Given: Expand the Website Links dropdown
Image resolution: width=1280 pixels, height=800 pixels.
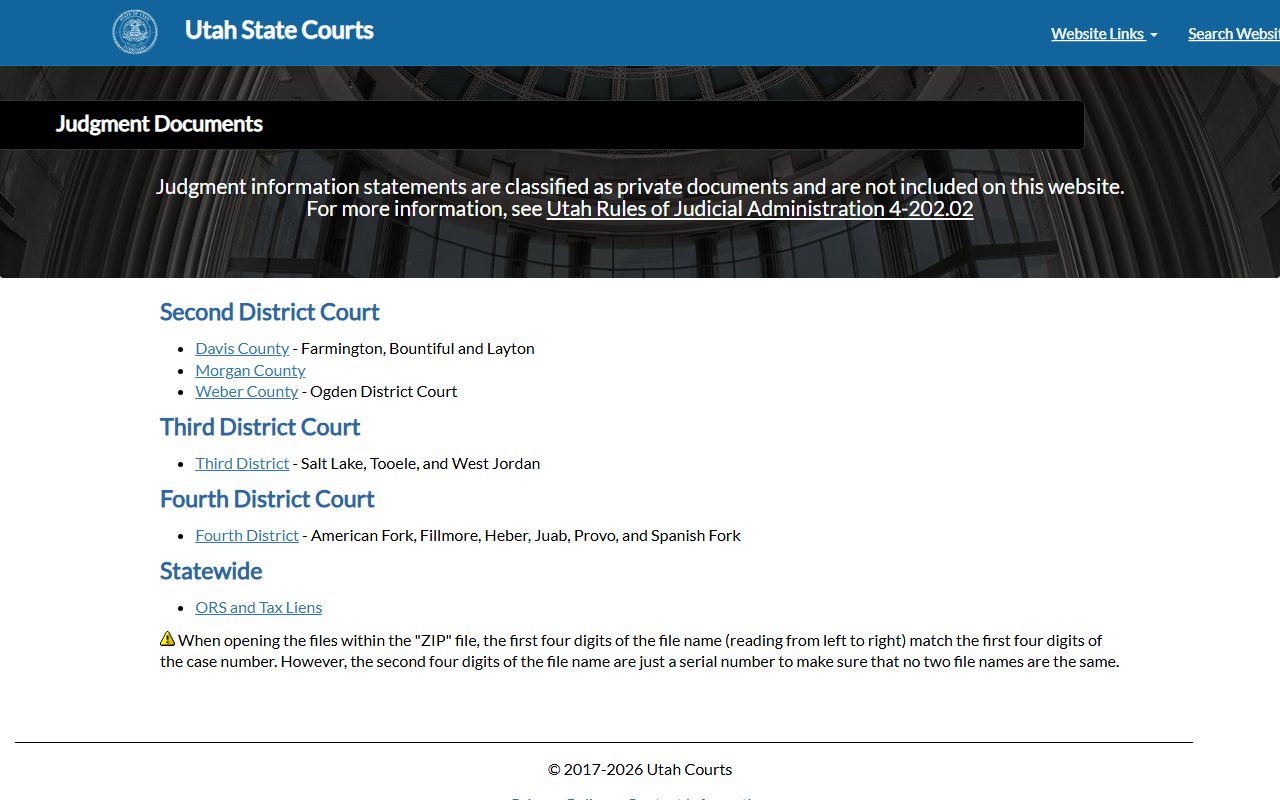Looking at the screenshot, I should [x=1104, y=33].
